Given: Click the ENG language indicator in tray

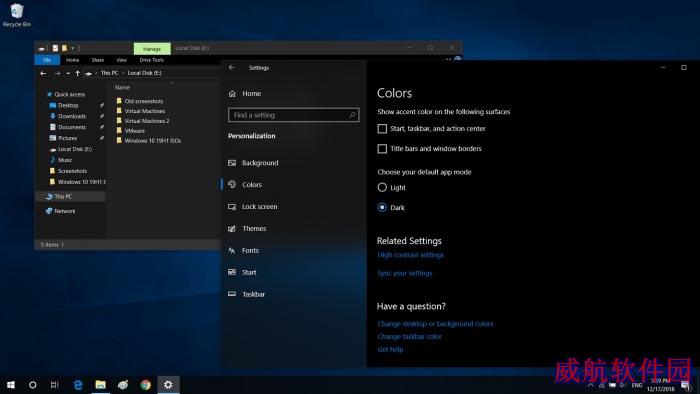Looking at the screenshot, I should pyautogui.click(x=637, y=385).
